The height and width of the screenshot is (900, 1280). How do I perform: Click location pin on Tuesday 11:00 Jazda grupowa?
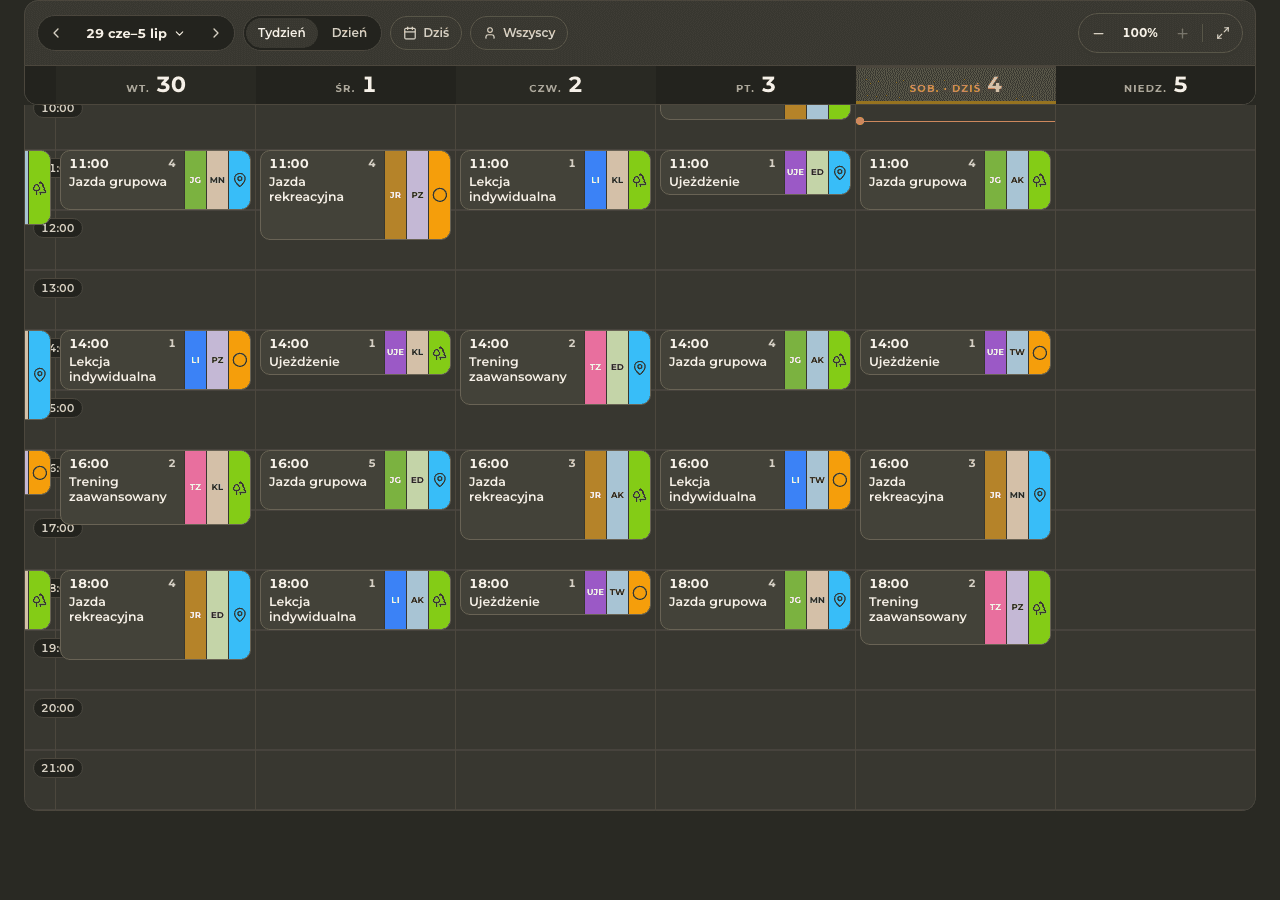click(239, 180)
